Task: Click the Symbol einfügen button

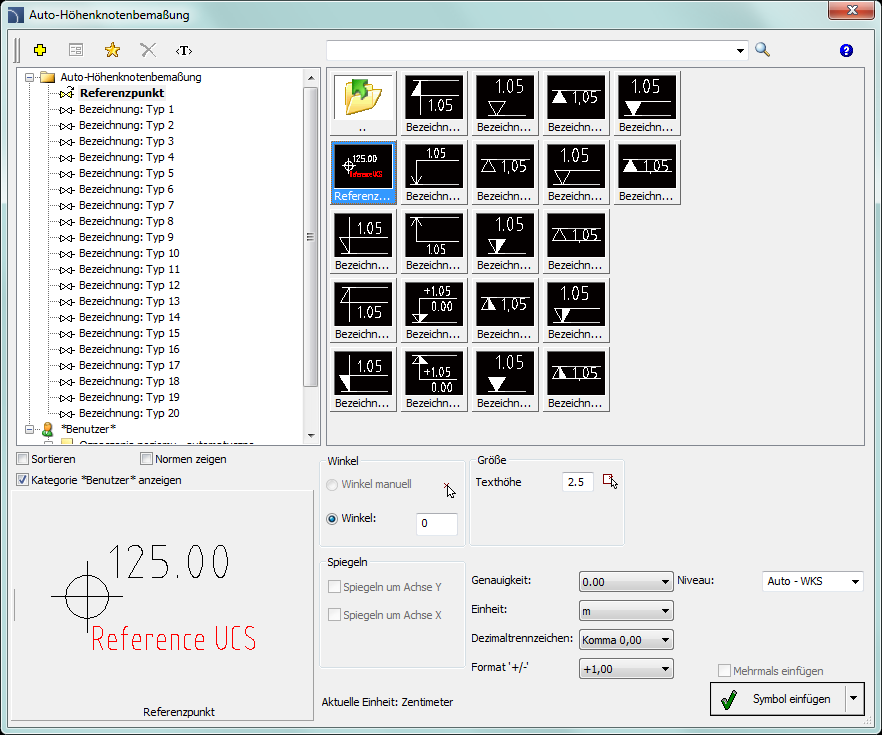Action: click(x=777, y=699)
